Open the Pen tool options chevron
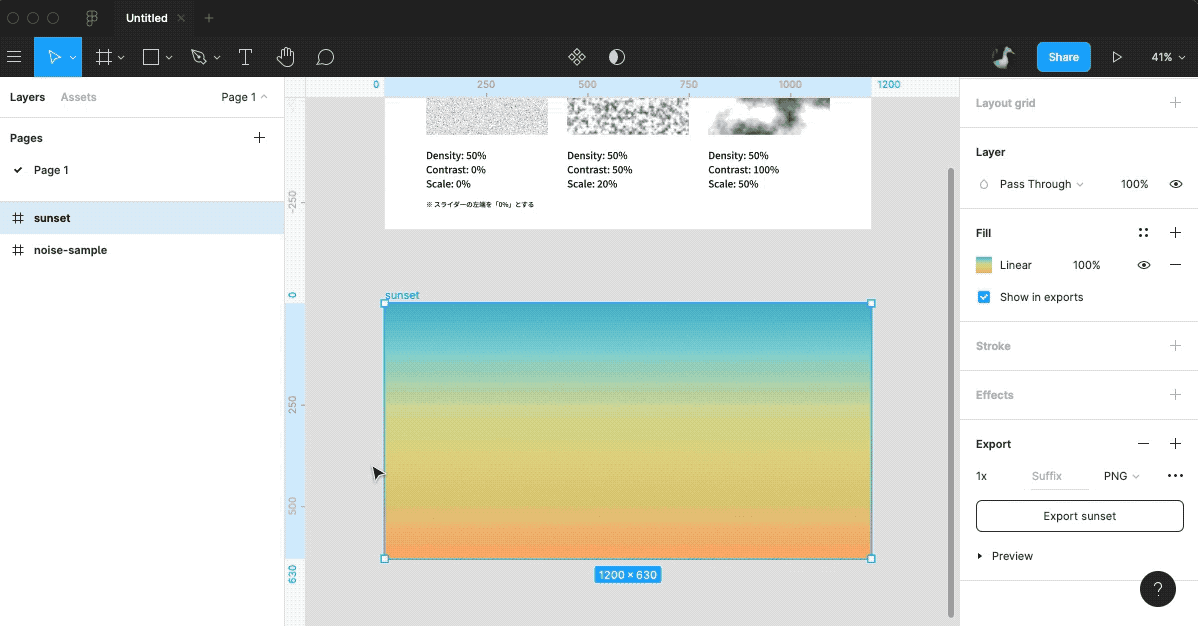1198x626 pixels. (x=217, y=57)
